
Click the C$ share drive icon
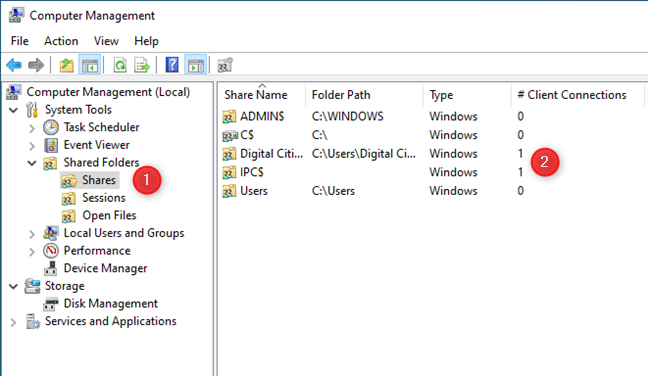[x=230, y=135]
